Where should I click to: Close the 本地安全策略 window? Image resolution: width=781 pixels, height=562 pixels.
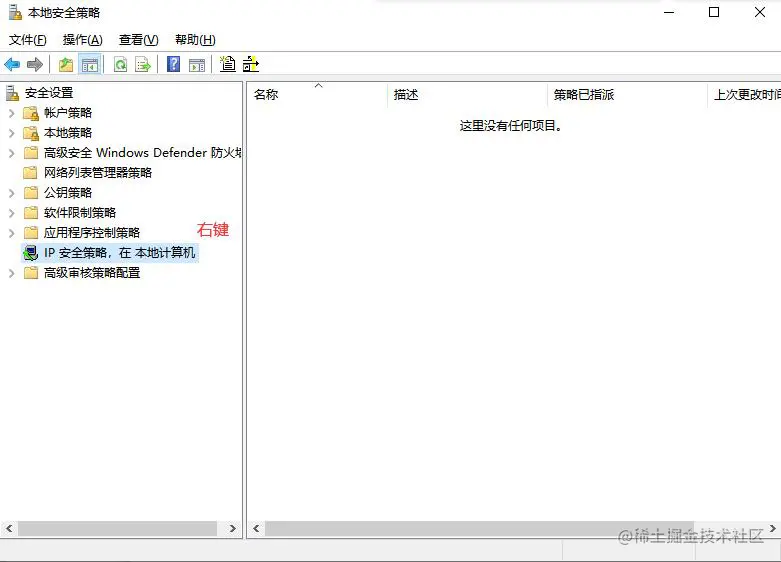pos(760,12)
